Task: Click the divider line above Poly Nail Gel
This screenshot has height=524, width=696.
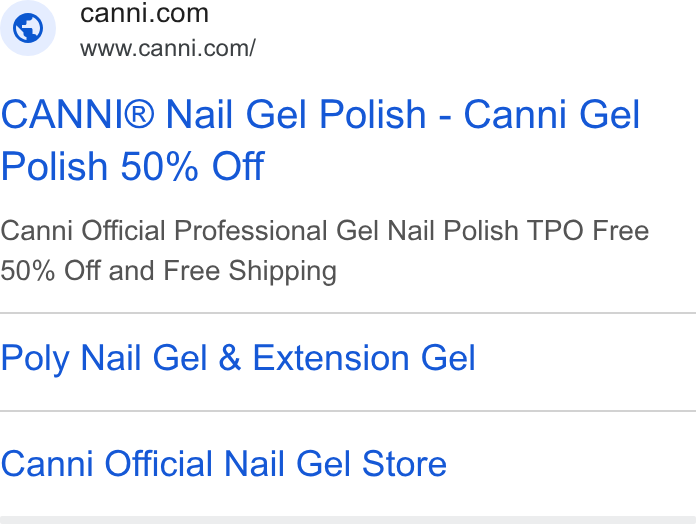Action: tap(348, 313)
